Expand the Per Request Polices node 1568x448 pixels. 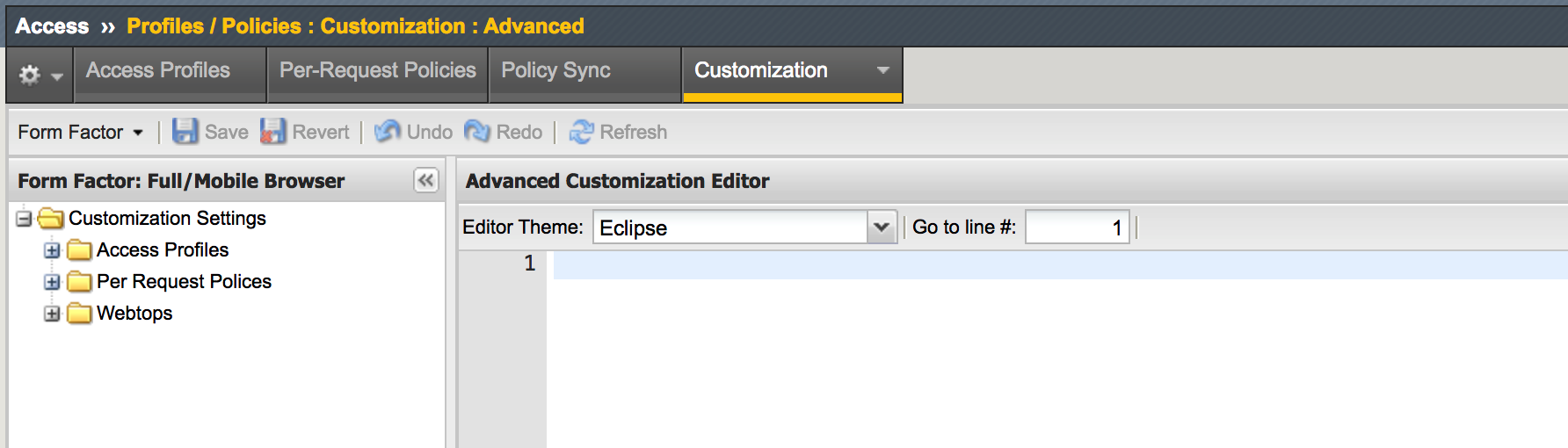pos(52,282)
